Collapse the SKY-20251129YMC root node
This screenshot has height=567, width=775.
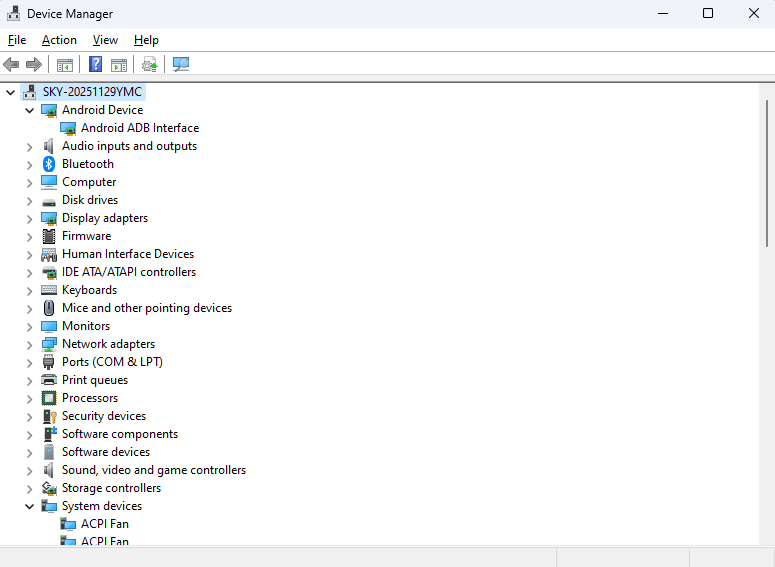pos(10,92)
